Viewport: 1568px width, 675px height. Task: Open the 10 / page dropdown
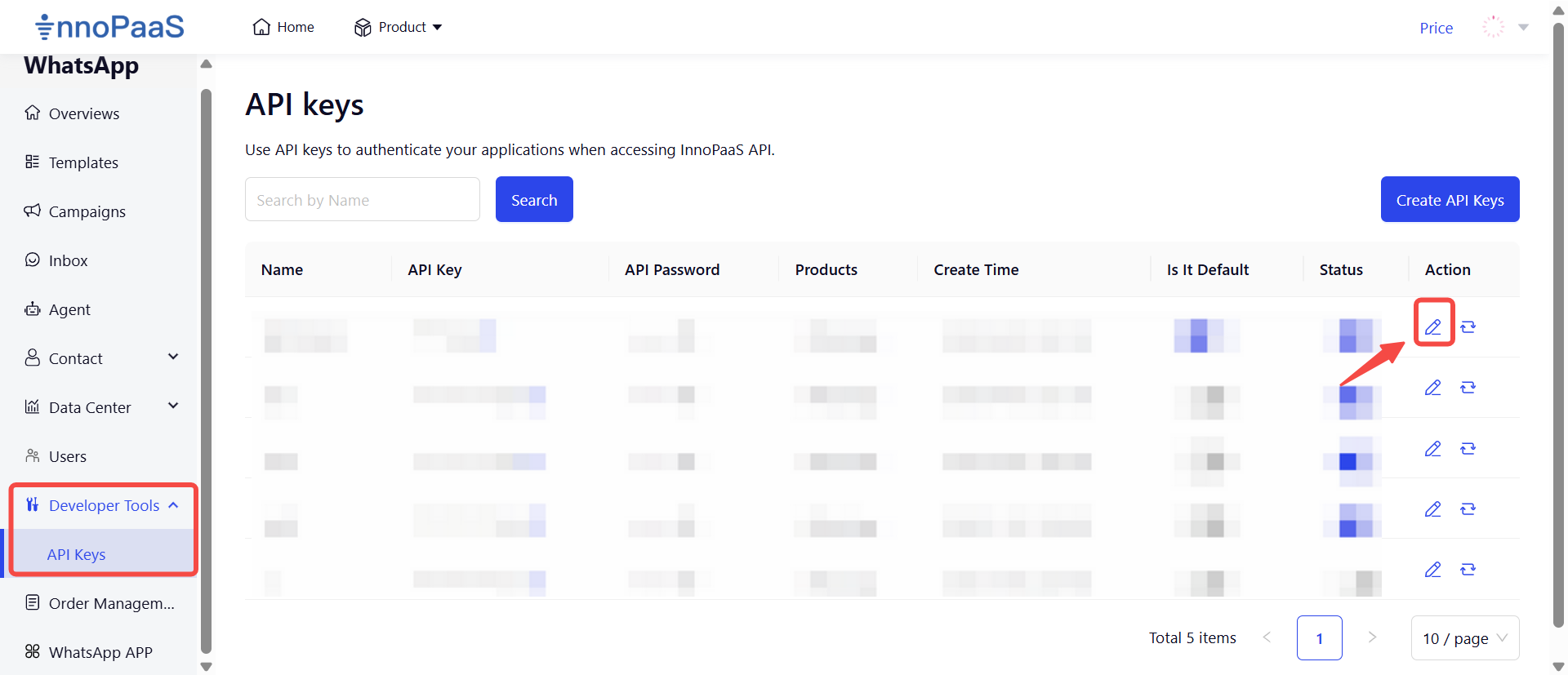coord(1465,637)
